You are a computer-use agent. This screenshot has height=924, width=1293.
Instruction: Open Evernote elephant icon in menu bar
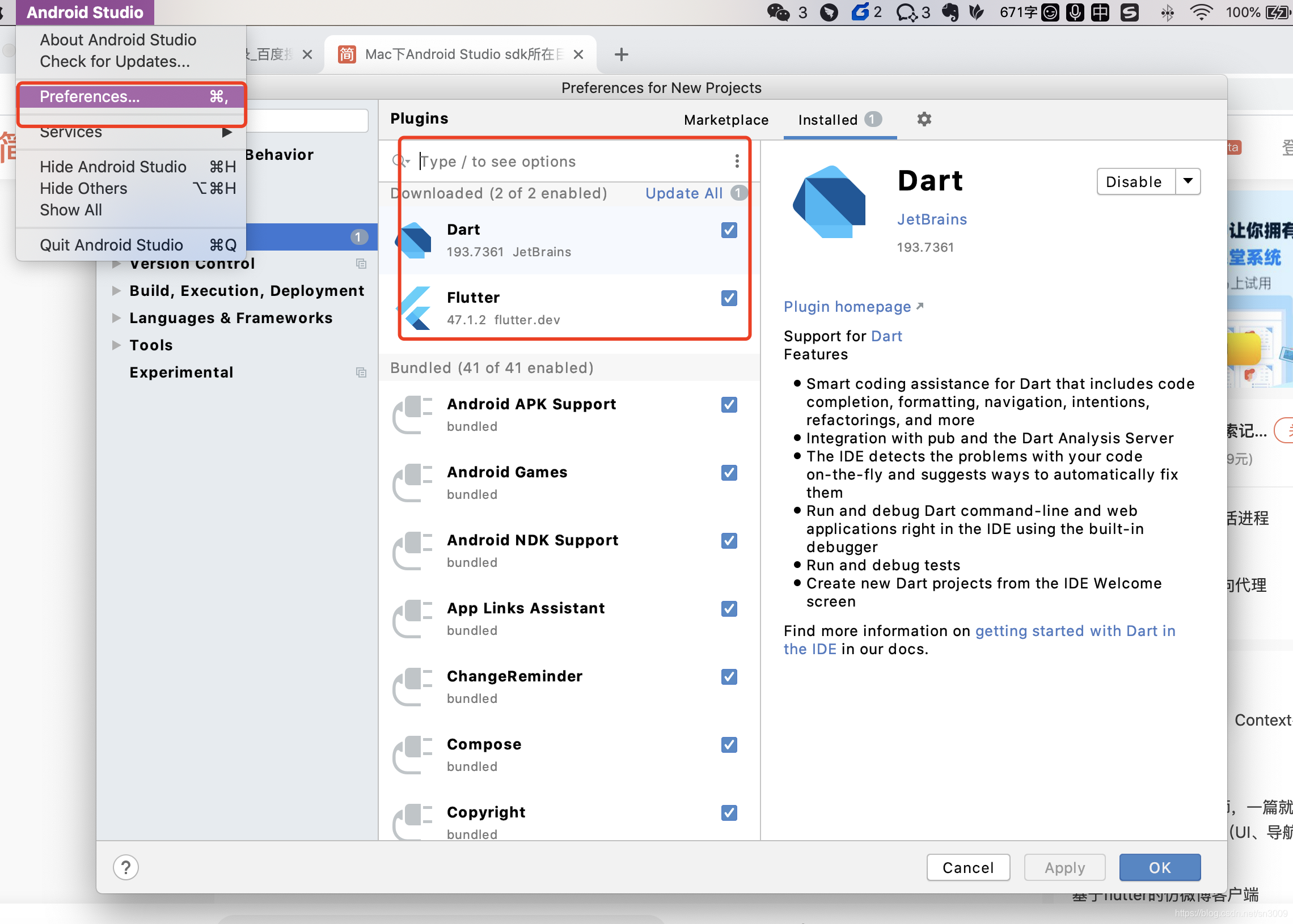(x=949, y=12)
